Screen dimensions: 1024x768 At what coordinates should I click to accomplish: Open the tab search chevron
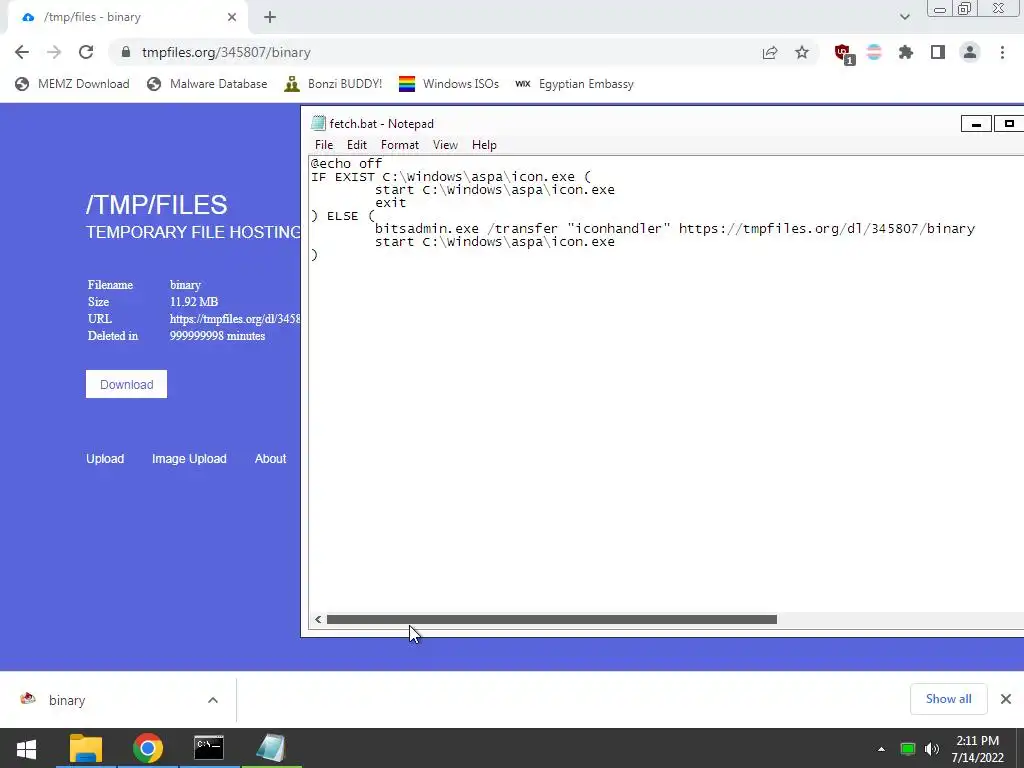[x=904, y=17]
